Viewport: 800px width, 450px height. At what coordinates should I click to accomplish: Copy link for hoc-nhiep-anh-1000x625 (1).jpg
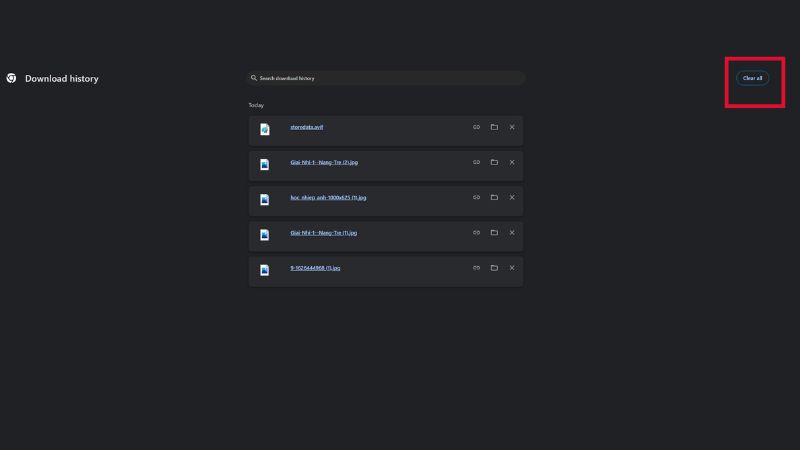(477, 197)
